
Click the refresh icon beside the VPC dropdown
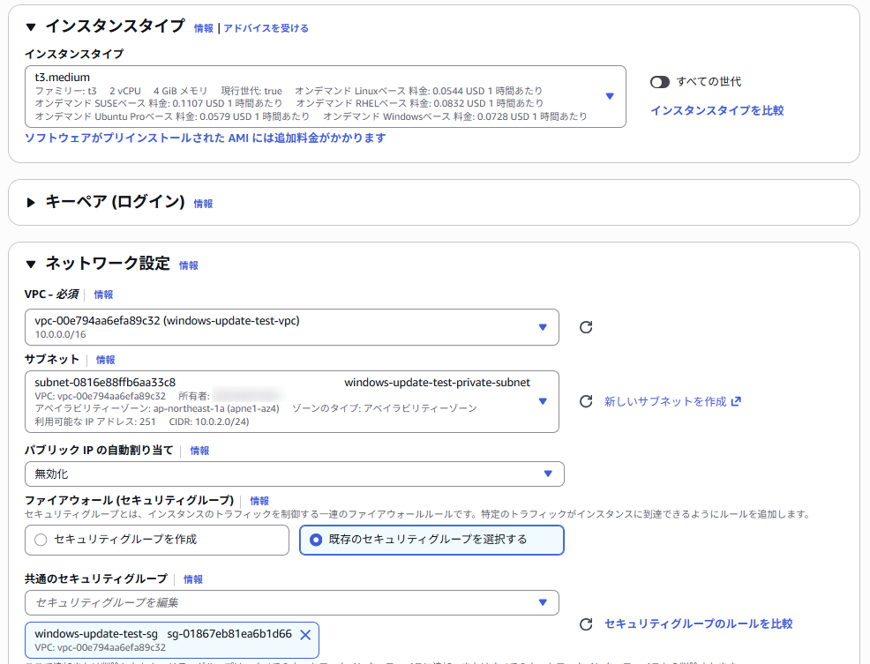tap(586, 327)
